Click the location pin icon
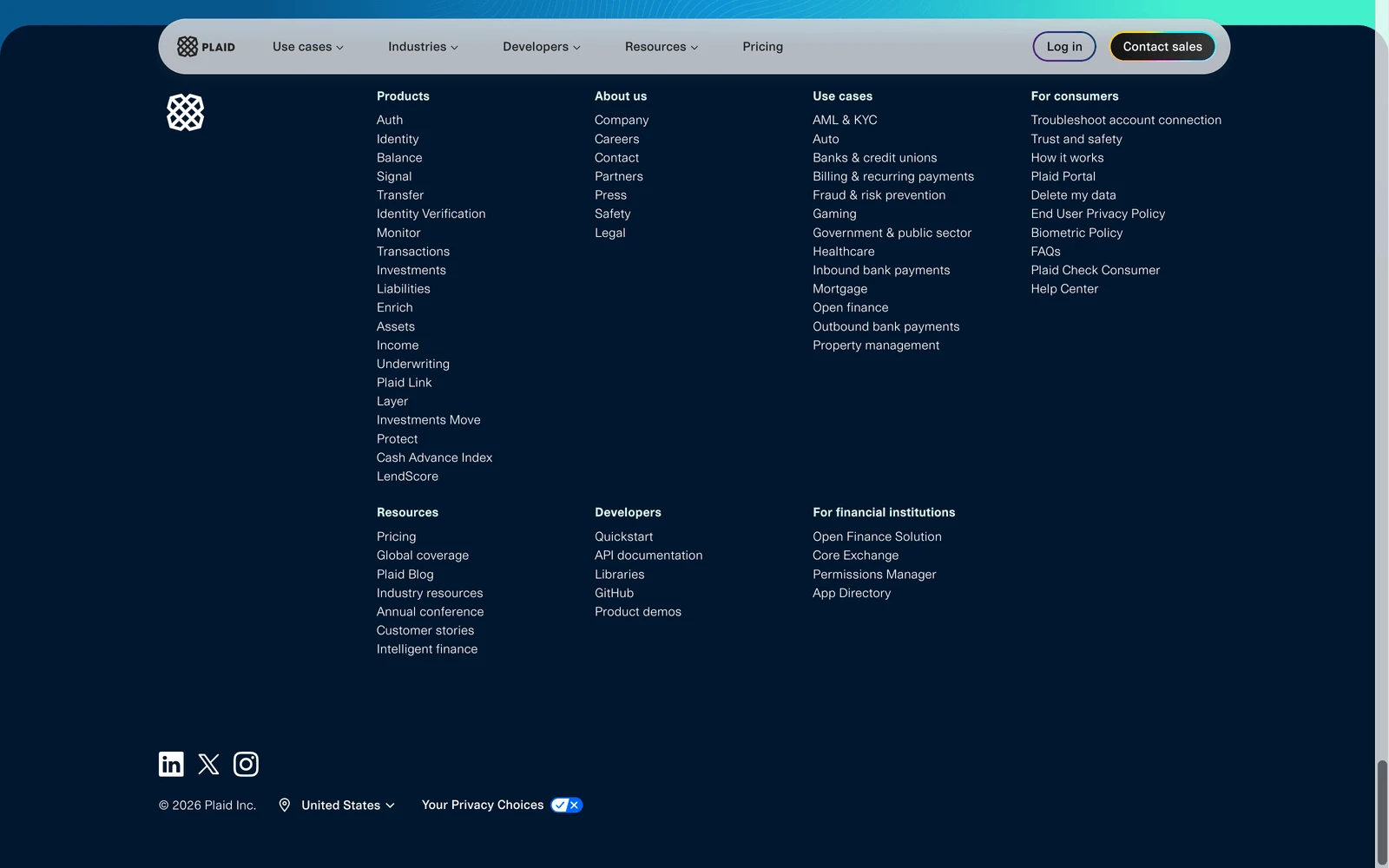This screenshot has height=868, width=1389. pos(284,806)
